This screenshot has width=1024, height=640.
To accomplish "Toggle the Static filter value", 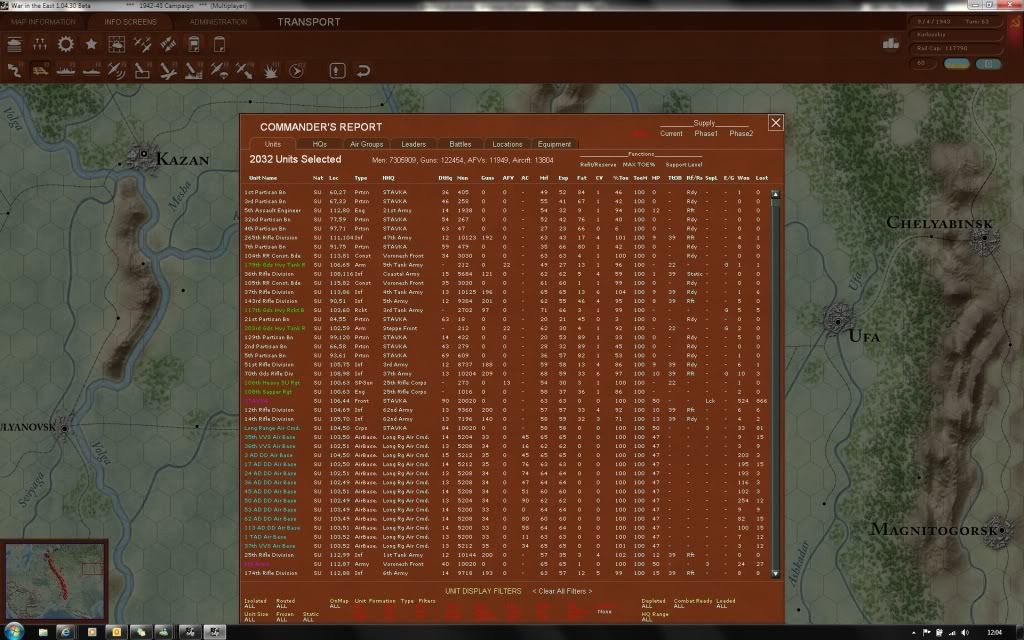I will point(308,620).
